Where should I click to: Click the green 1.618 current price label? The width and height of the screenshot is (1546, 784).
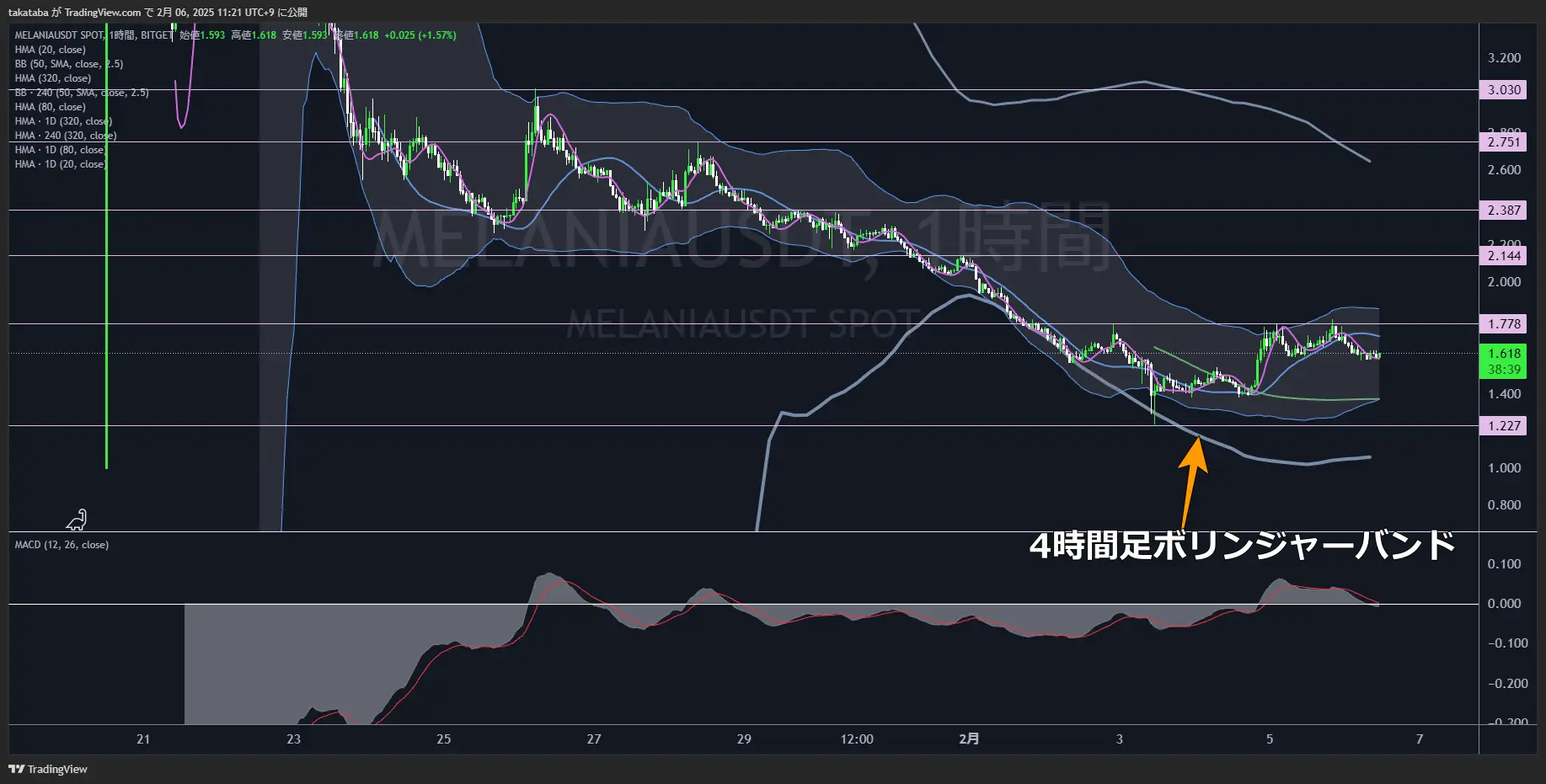[1504, 354]
